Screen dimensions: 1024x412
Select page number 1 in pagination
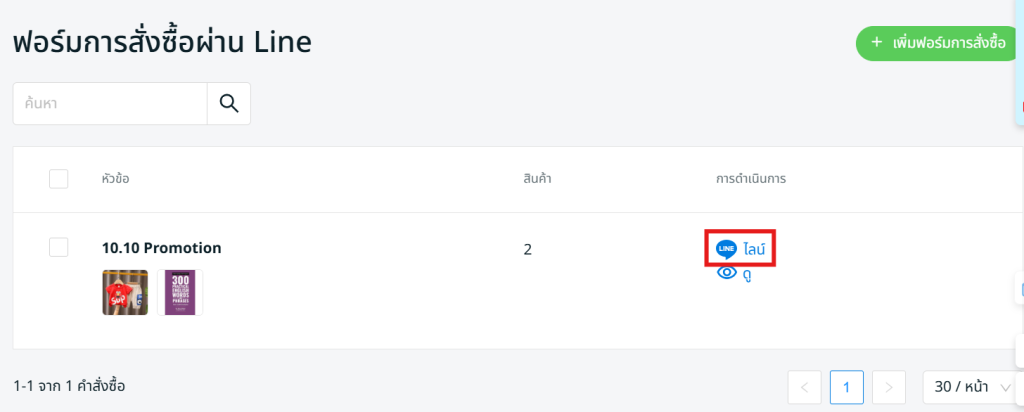[x=847, y=387]
